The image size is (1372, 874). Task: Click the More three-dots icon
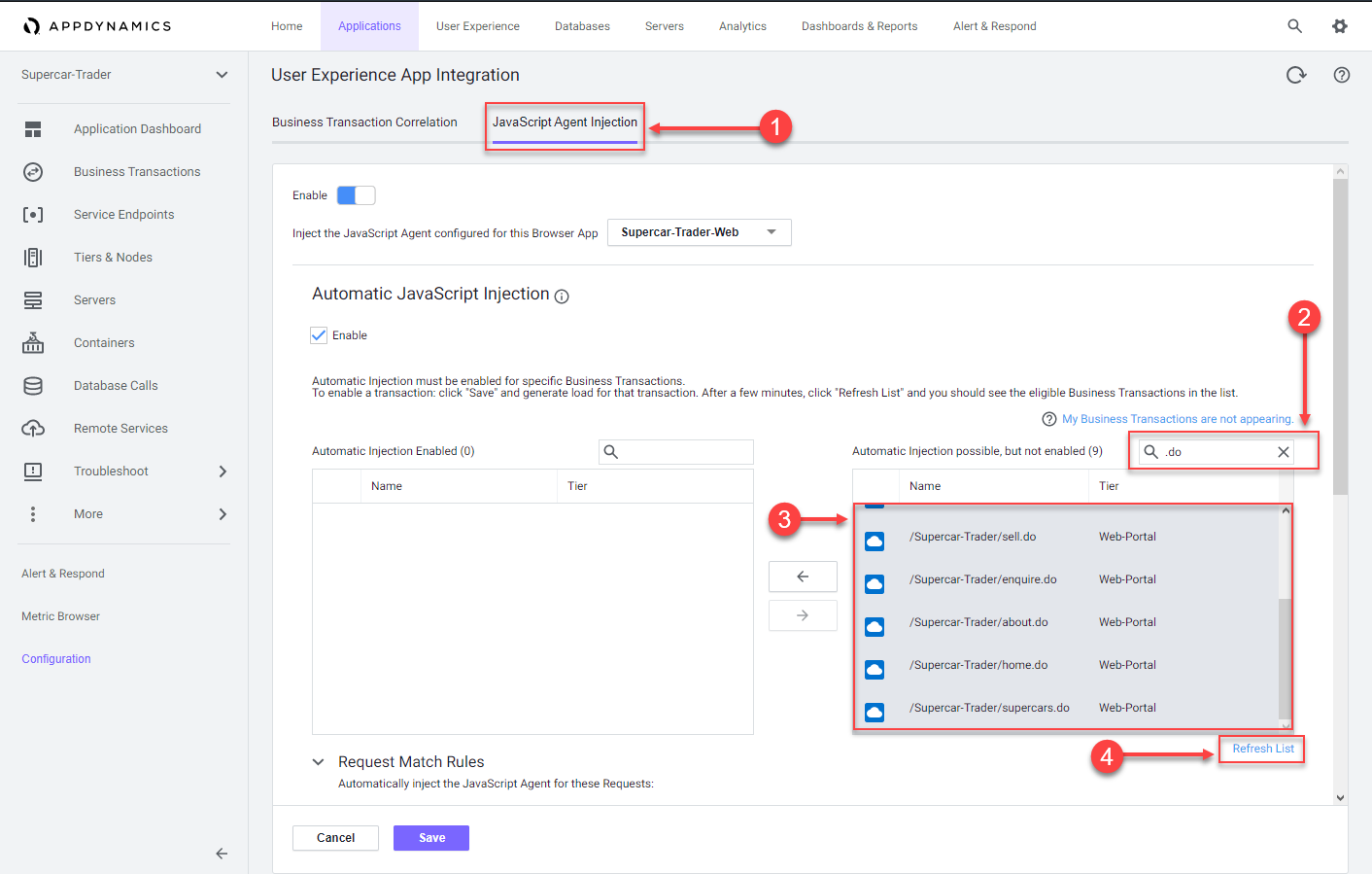click(x=33, y=514)
